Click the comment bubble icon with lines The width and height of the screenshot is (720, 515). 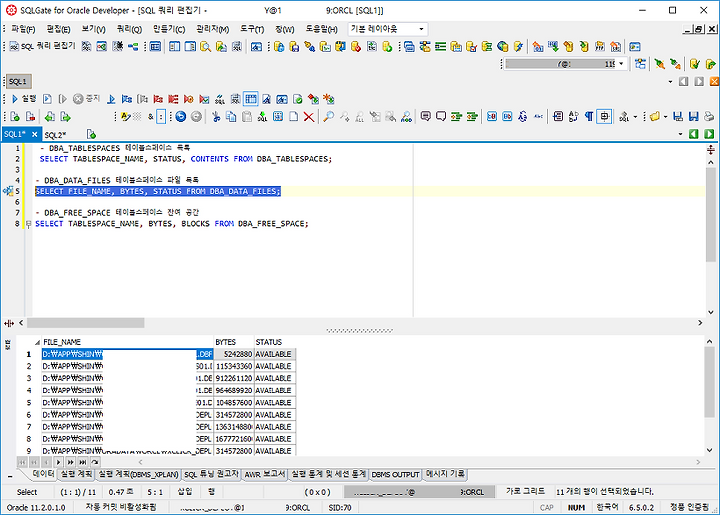pos(425,117)
